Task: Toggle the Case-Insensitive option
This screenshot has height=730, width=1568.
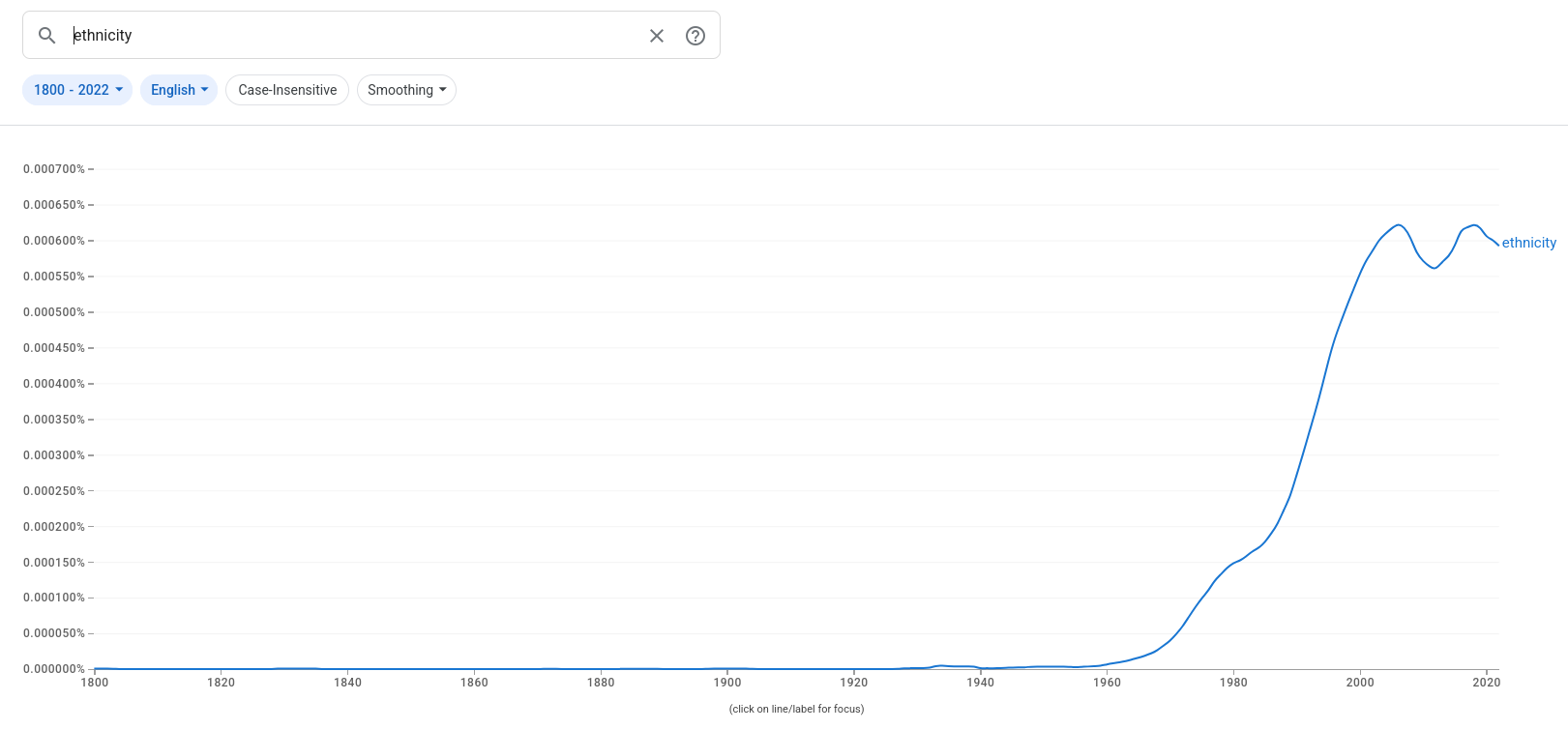Action: (x=287, y=90)
